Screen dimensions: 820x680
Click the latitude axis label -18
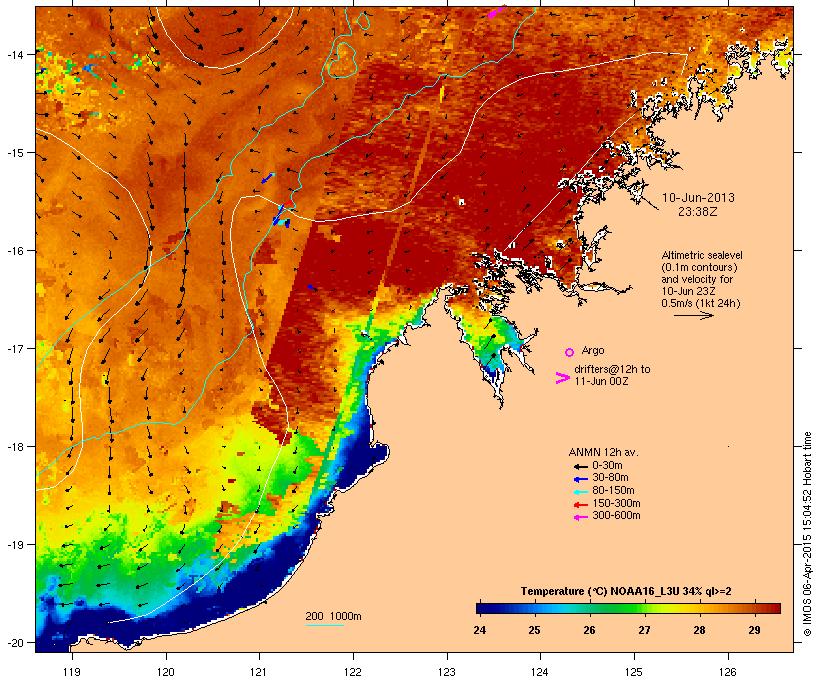point(14,447)
